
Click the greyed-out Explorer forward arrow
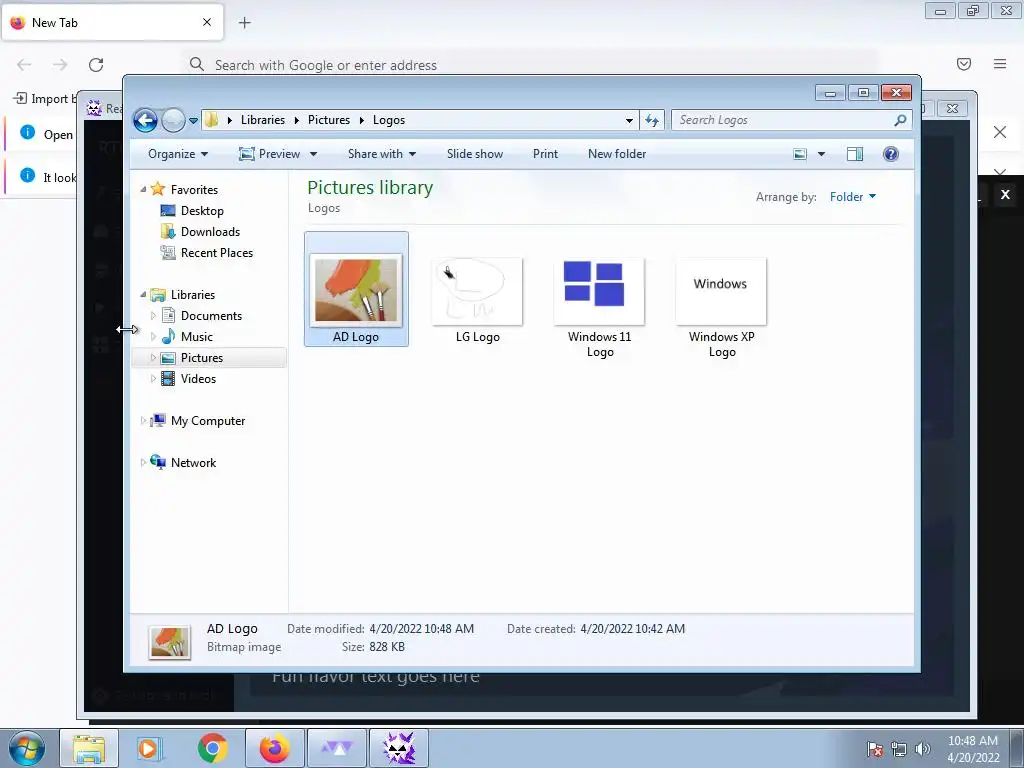[173, 120]
